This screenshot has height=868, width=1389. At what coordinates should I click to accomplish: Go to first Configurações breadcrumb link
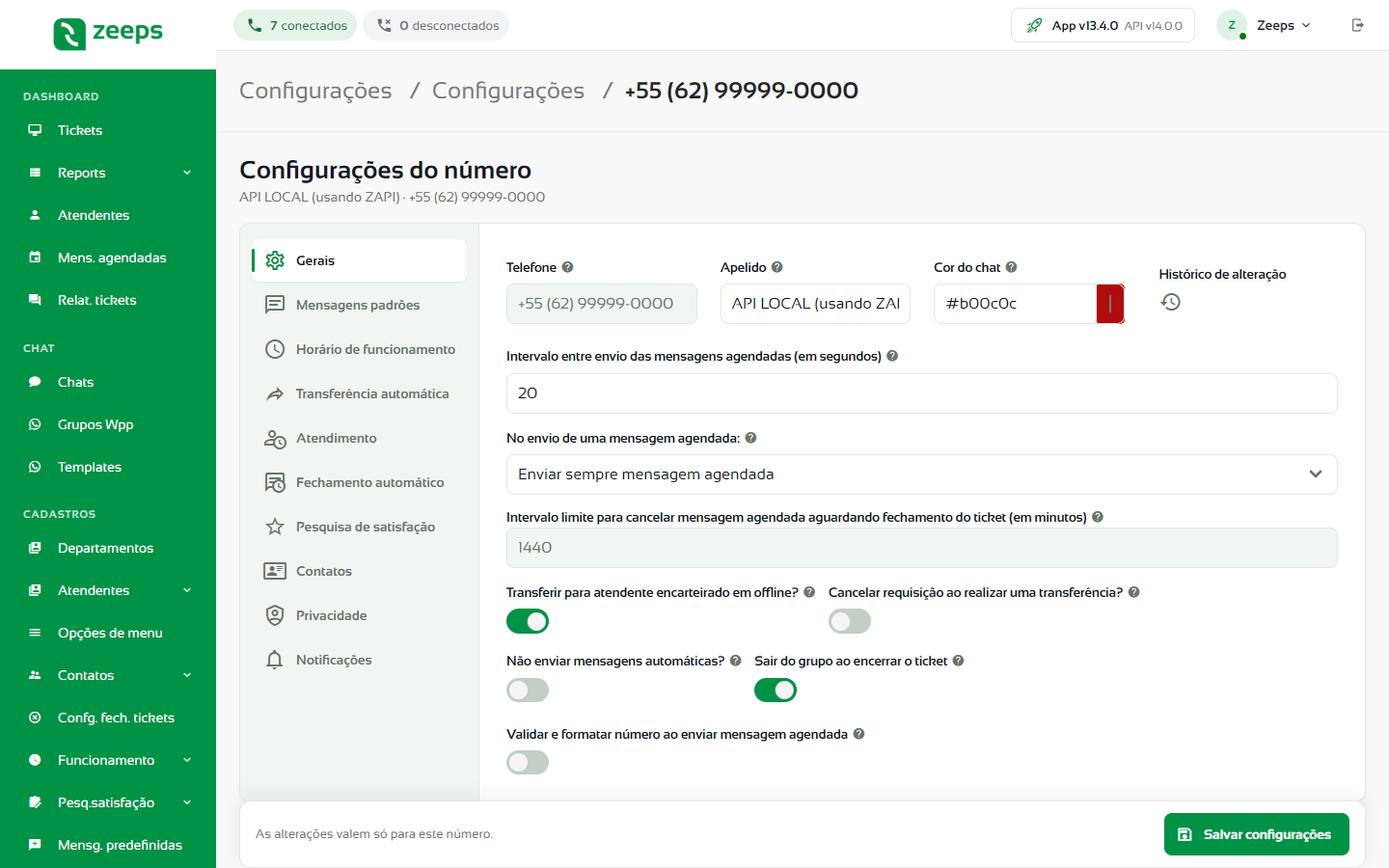pos(315,91)
